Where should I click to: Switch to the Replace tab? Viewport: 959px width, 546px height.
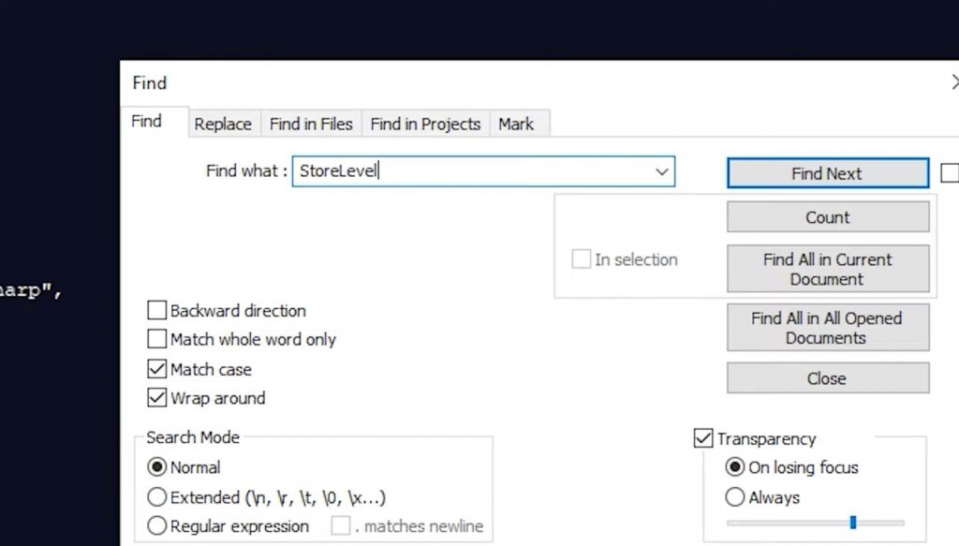click(x=222, y=124)
